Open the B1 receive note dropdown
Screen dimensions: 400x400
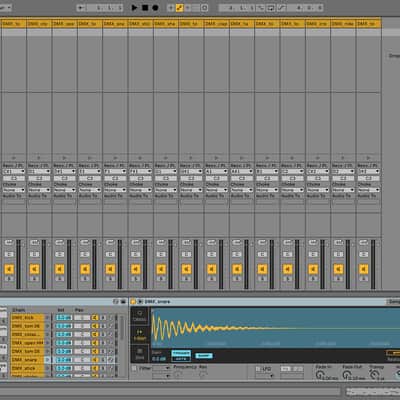[267, 171]
